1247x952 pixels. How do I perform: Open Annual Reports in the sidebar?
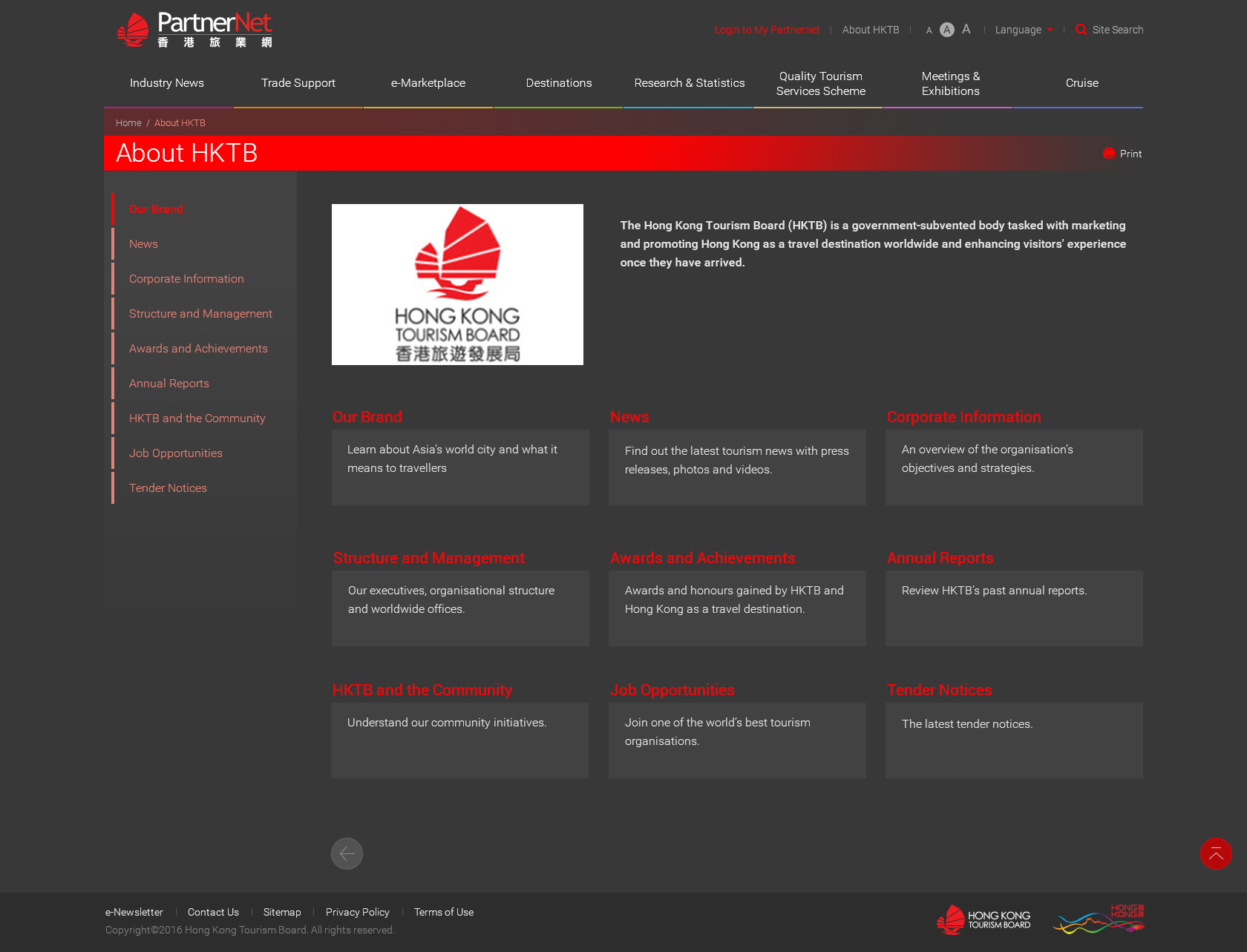tap(169, 384)
